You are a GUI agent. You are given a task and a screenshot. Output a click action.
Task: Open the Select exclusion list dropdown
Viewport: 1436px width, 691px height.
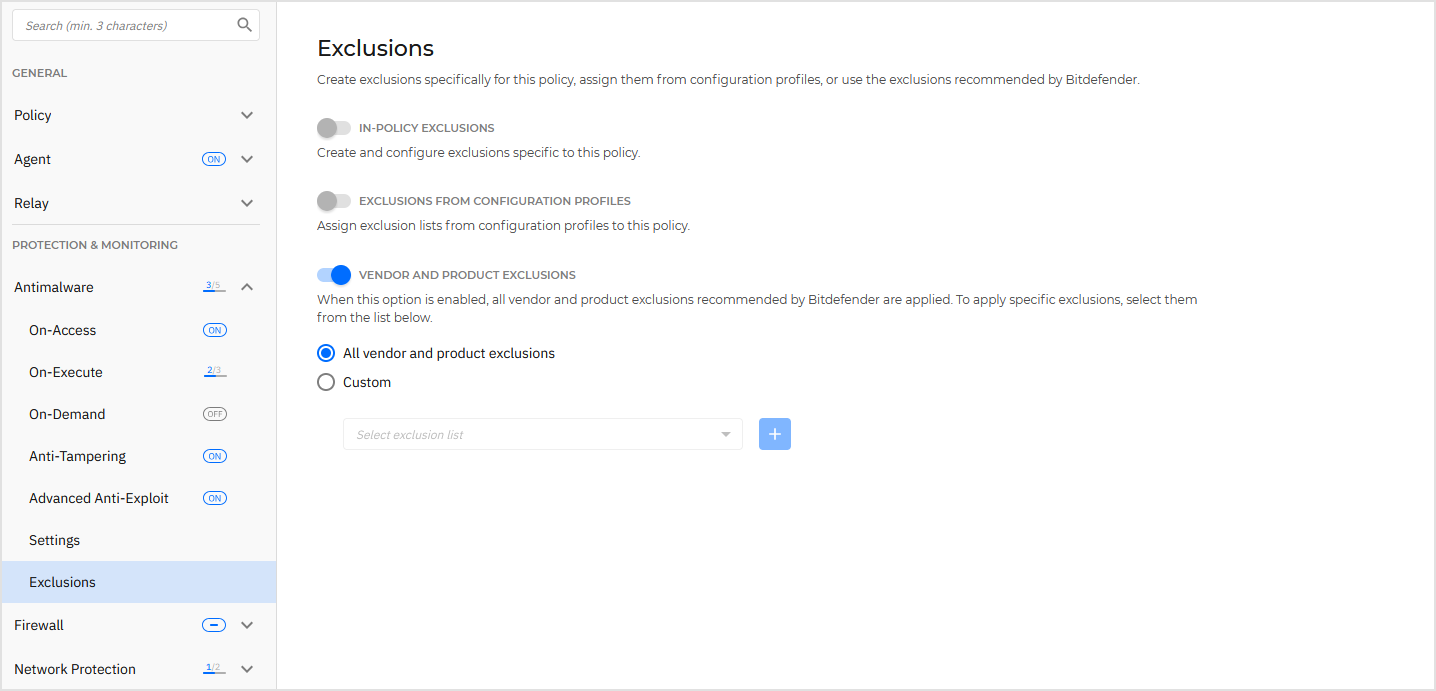pos(542,433)
